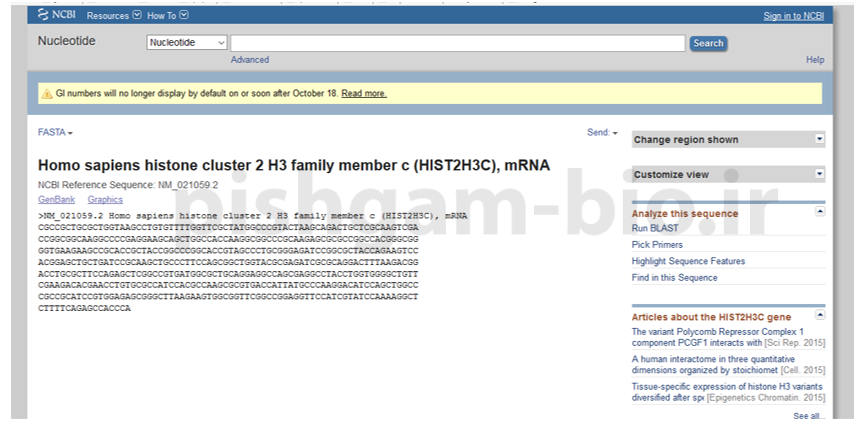The height and width of the screenshot is (423, 860).
Task: Open the Nucleotide database dropdown
Action: pyautogui.click(x=187, y=43)
